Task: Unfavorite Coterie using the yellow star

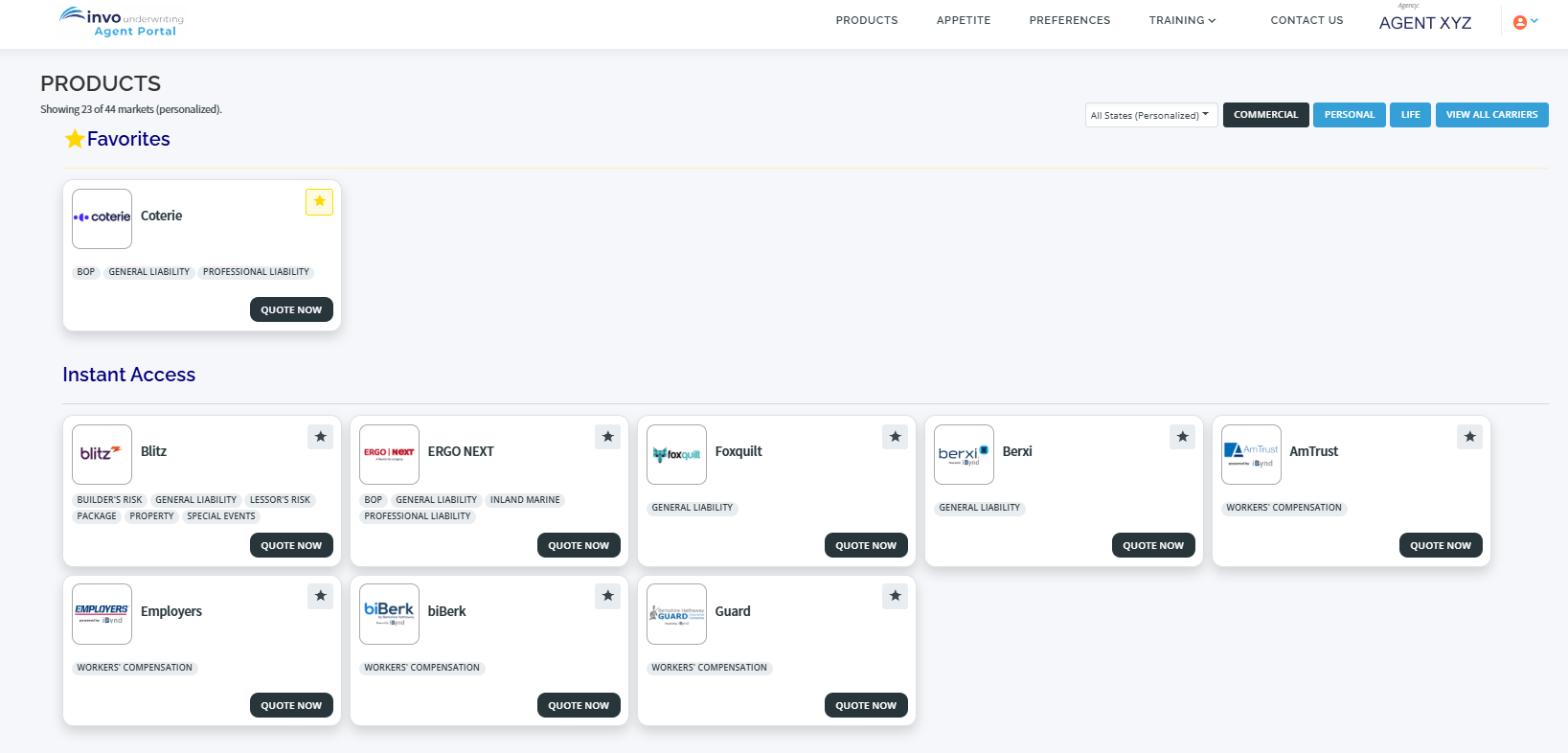Action: pos(319,202)
